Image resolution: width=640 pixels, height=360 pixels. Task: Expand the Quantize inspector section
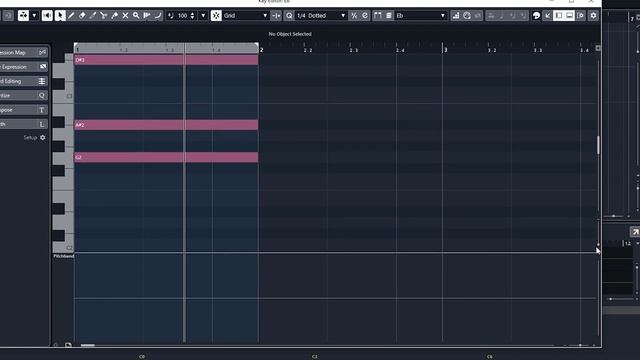[23, 96]
